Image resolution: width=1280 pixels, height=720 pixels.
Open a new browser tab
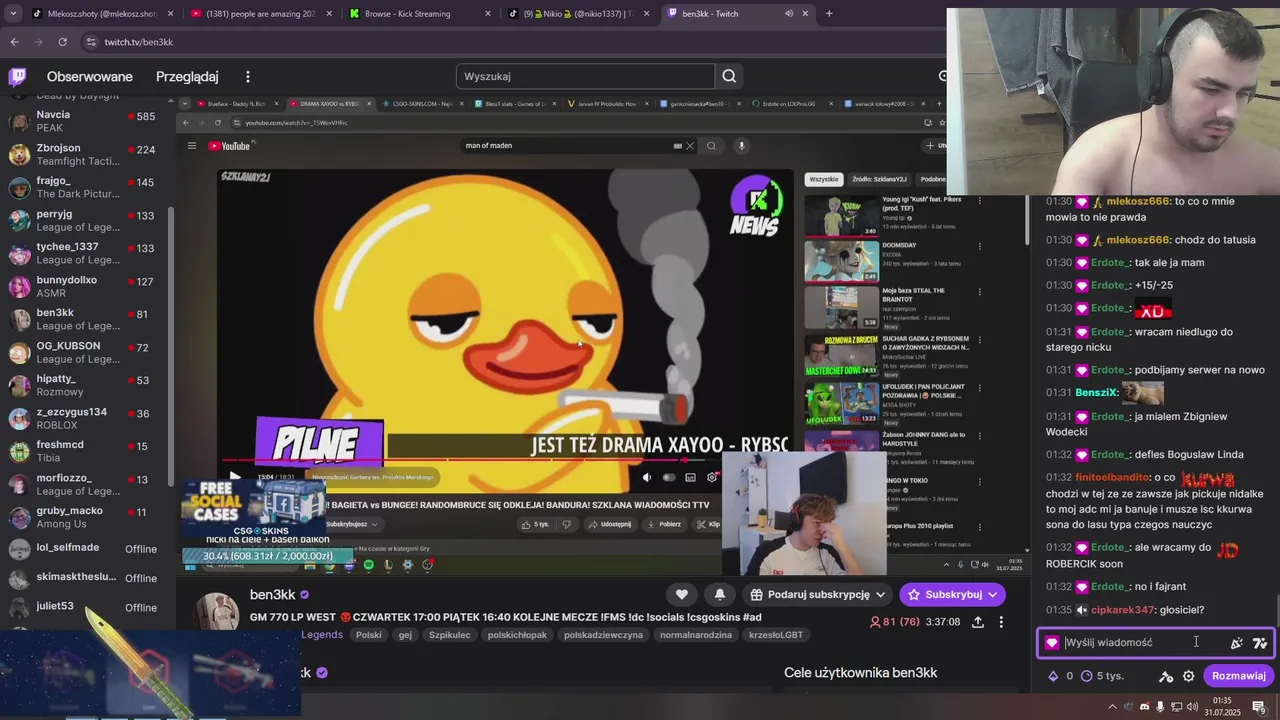pos(829,13)
